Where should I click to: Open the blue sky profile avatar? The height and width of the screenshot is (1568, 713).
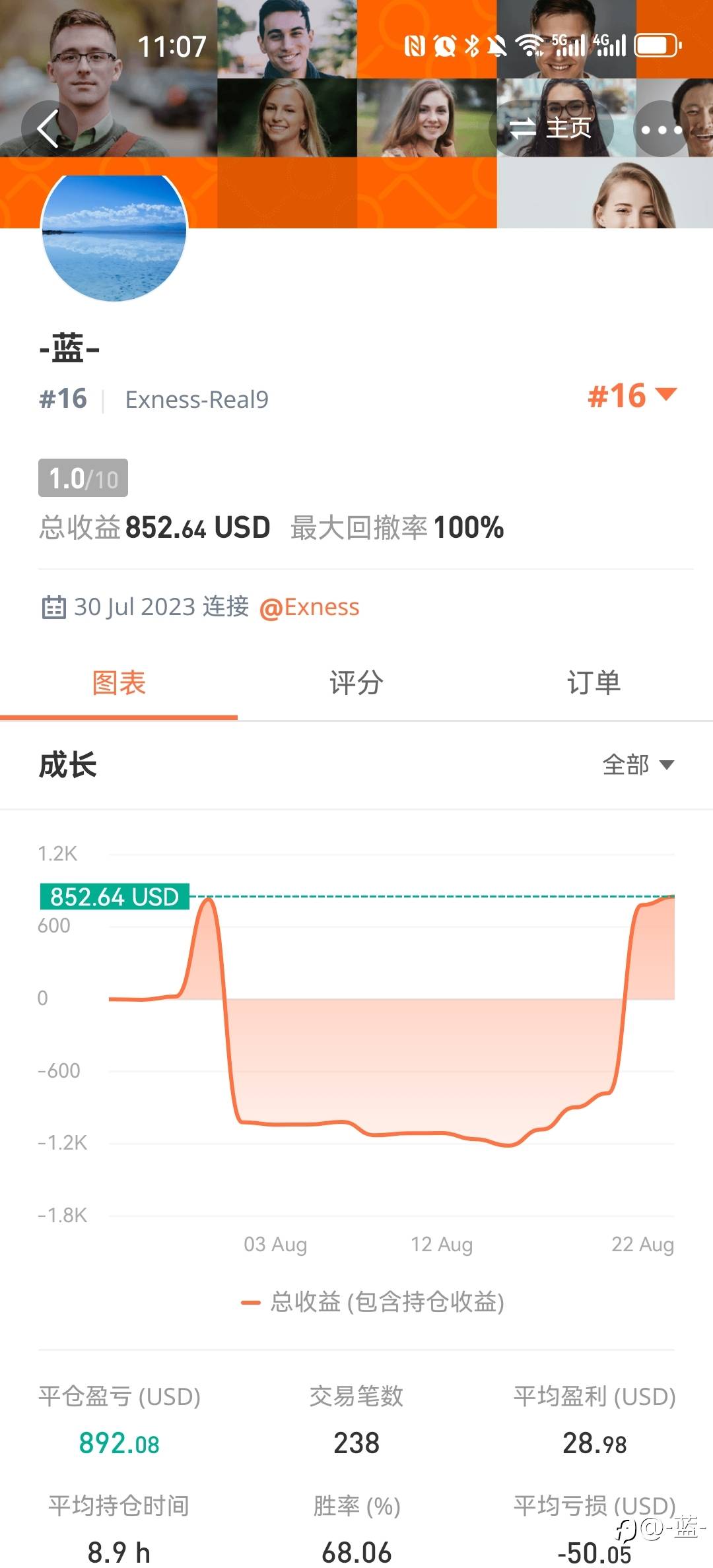pyautogui.click(x=114, y=238)
